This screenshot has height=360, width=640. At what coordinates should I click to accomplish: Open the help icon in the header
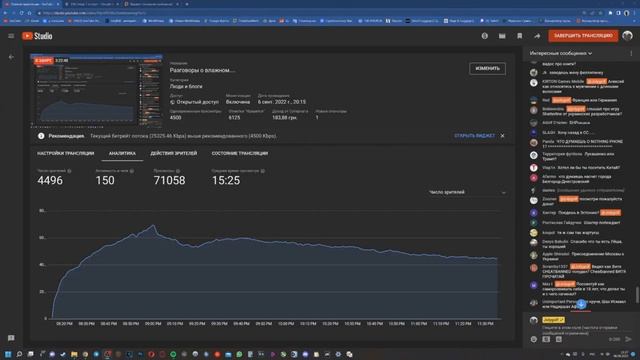(x=484, y=36)
